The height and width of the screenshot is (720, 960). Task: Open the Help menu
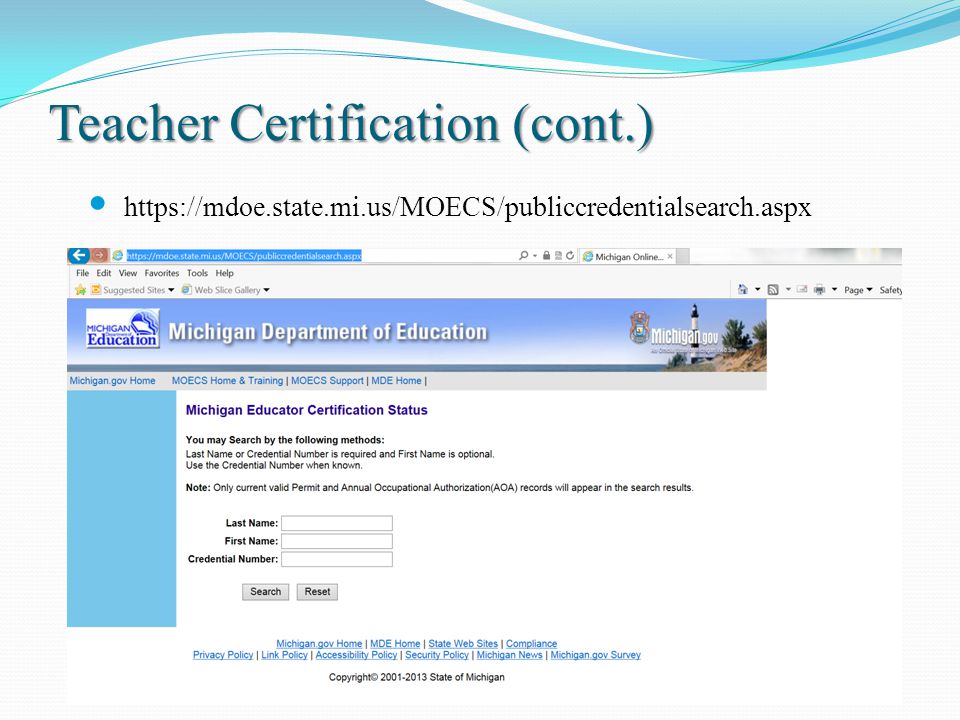(x=224, y=273)
